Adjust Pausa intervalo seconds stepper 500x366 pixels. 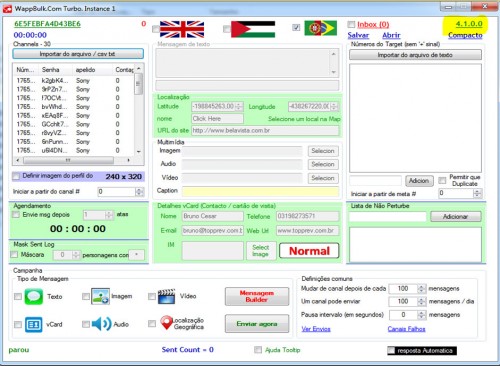pyautogui.click(x=422, y=315)
